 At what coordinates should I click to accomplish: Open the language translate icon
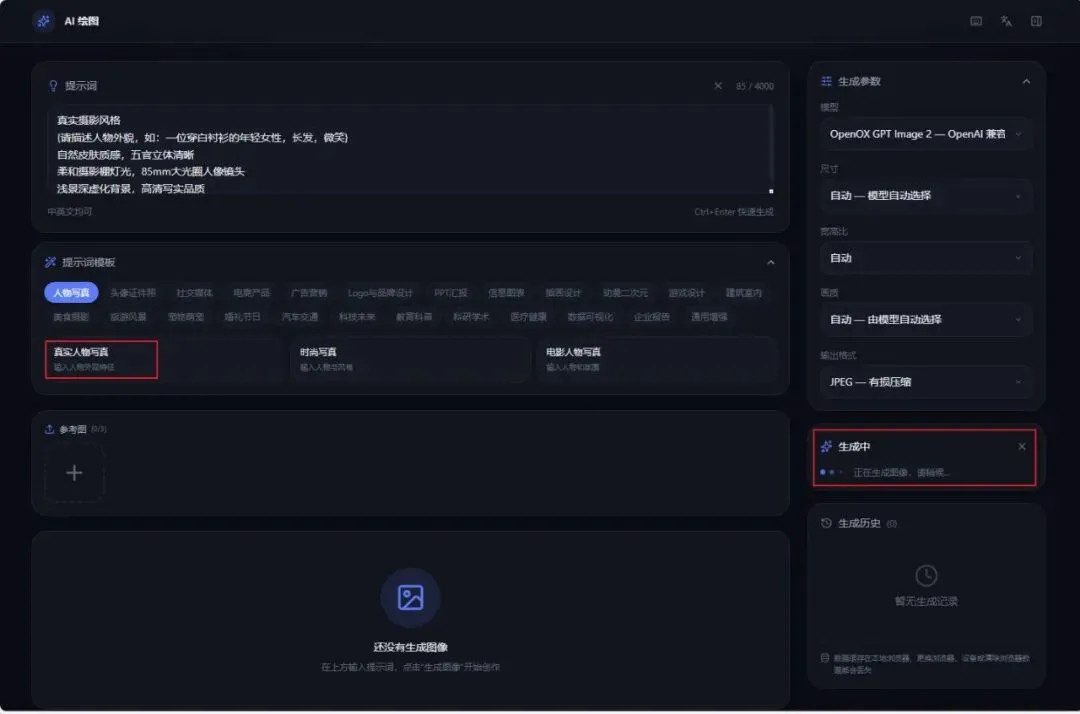click(1006, 21)
